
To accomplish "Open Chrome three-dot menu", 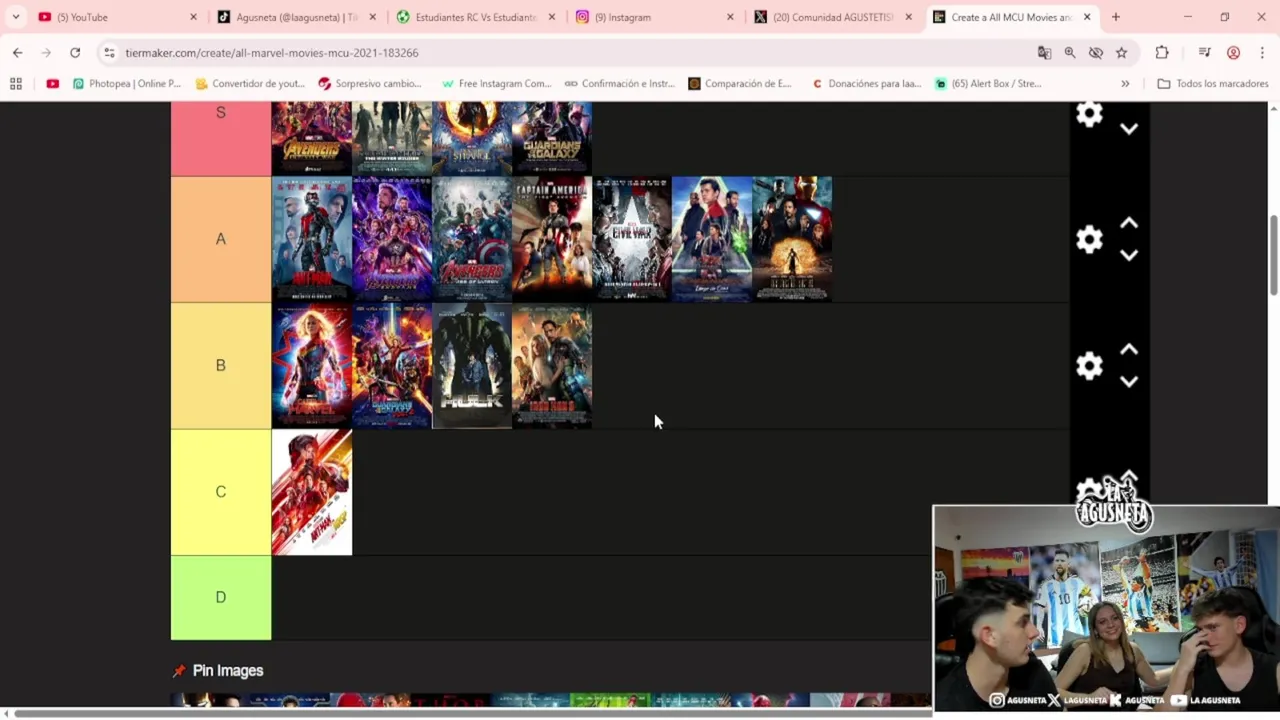I will pos(1262,53).
